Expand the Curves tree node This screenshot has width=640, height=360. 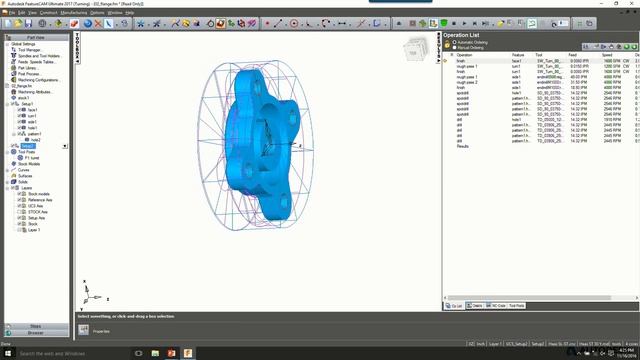7,170
